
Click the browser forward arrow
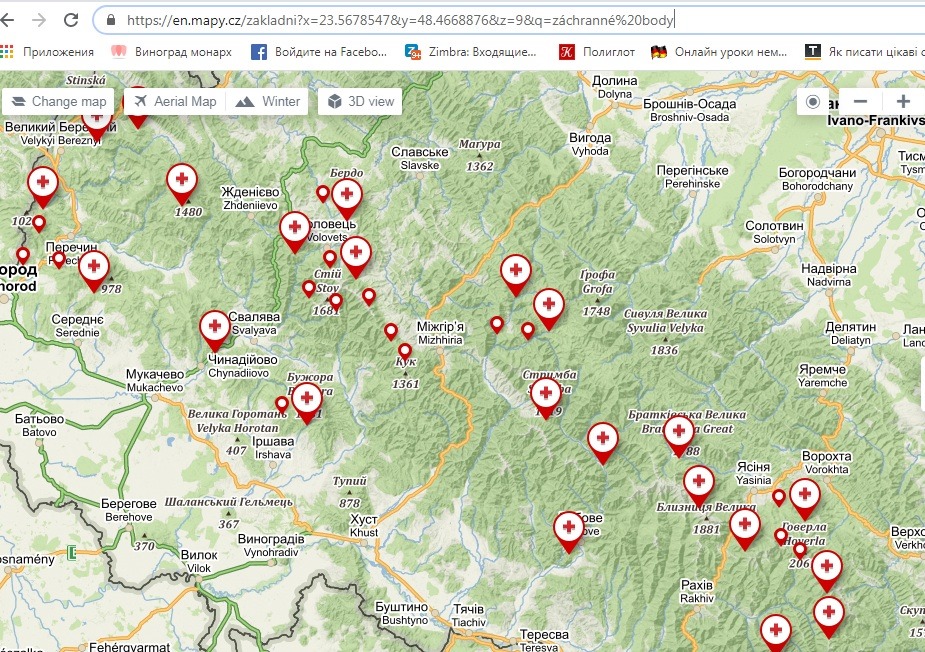[x=39, y=20]
